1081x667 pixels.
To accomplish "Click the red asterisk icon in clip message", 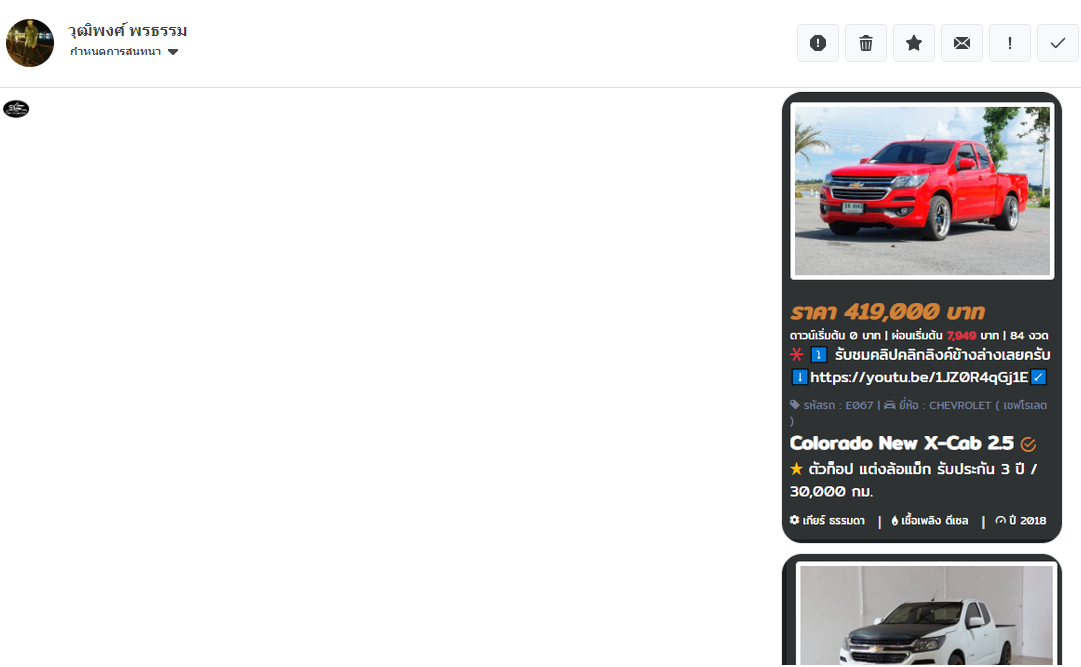I will click(x=797, y=355).
